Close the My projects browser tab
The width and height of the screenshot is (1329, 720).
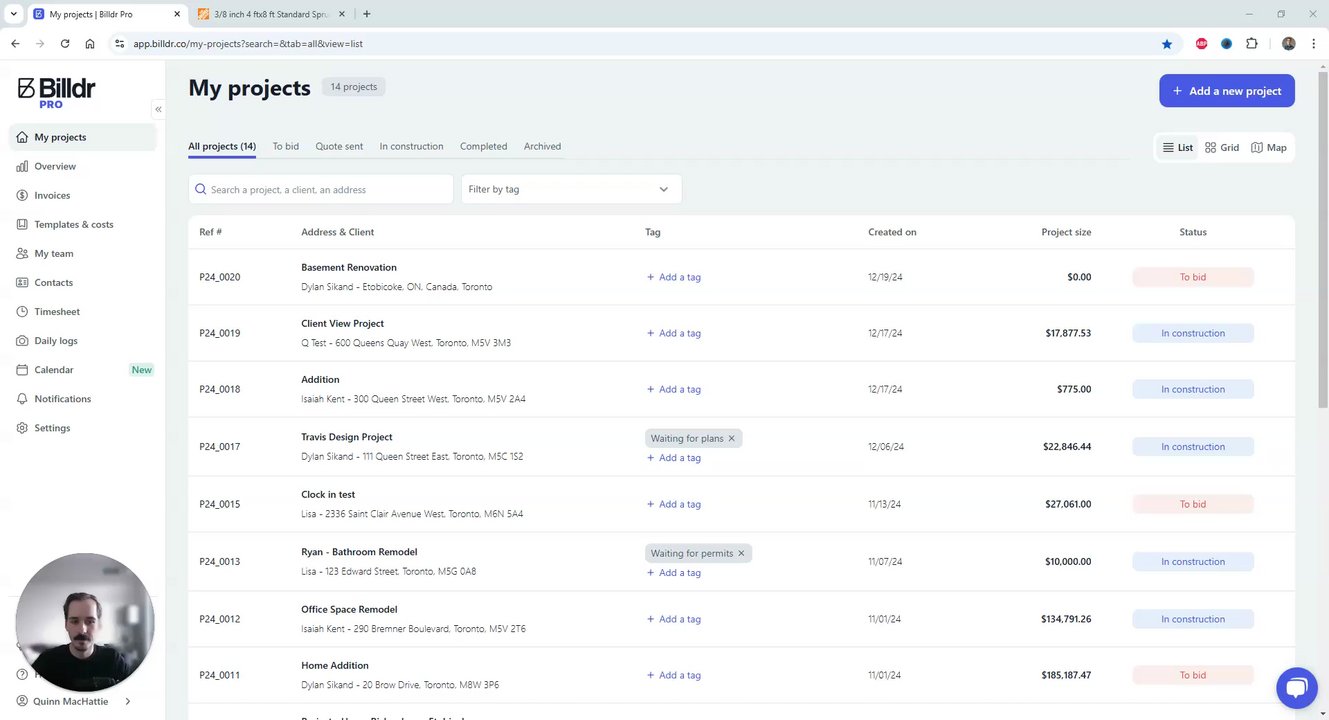[175, 14]
